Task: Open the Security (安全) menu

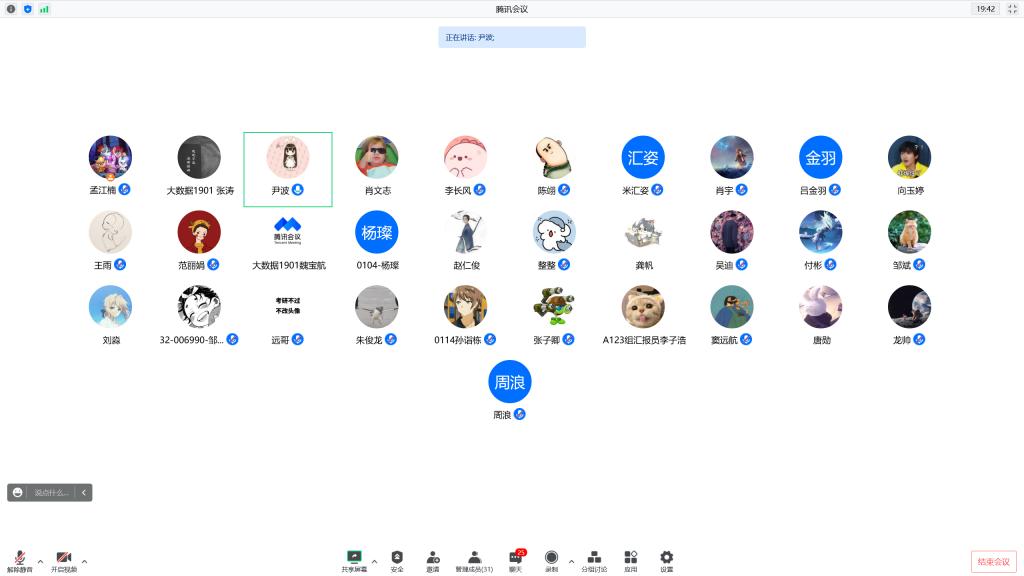Action: 397,559
